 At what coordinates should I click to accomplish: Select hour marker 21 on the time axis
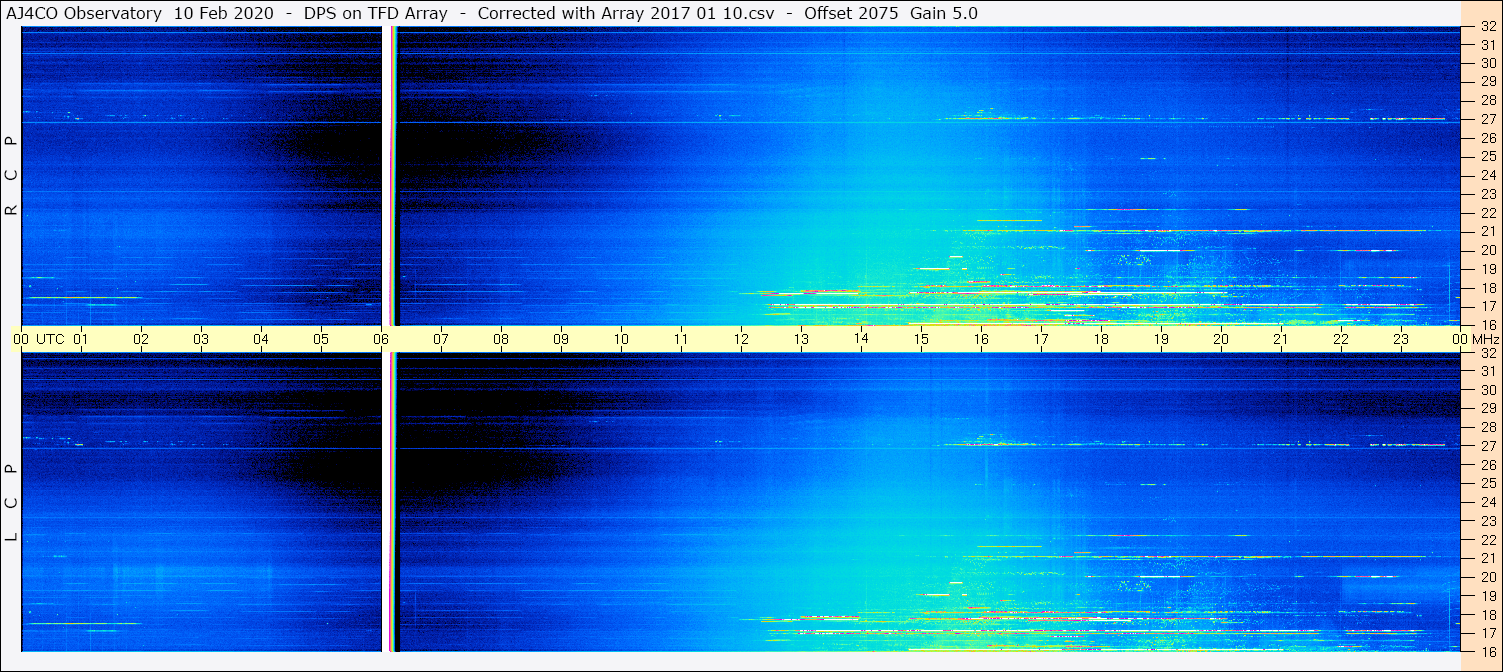point(1281,339)
